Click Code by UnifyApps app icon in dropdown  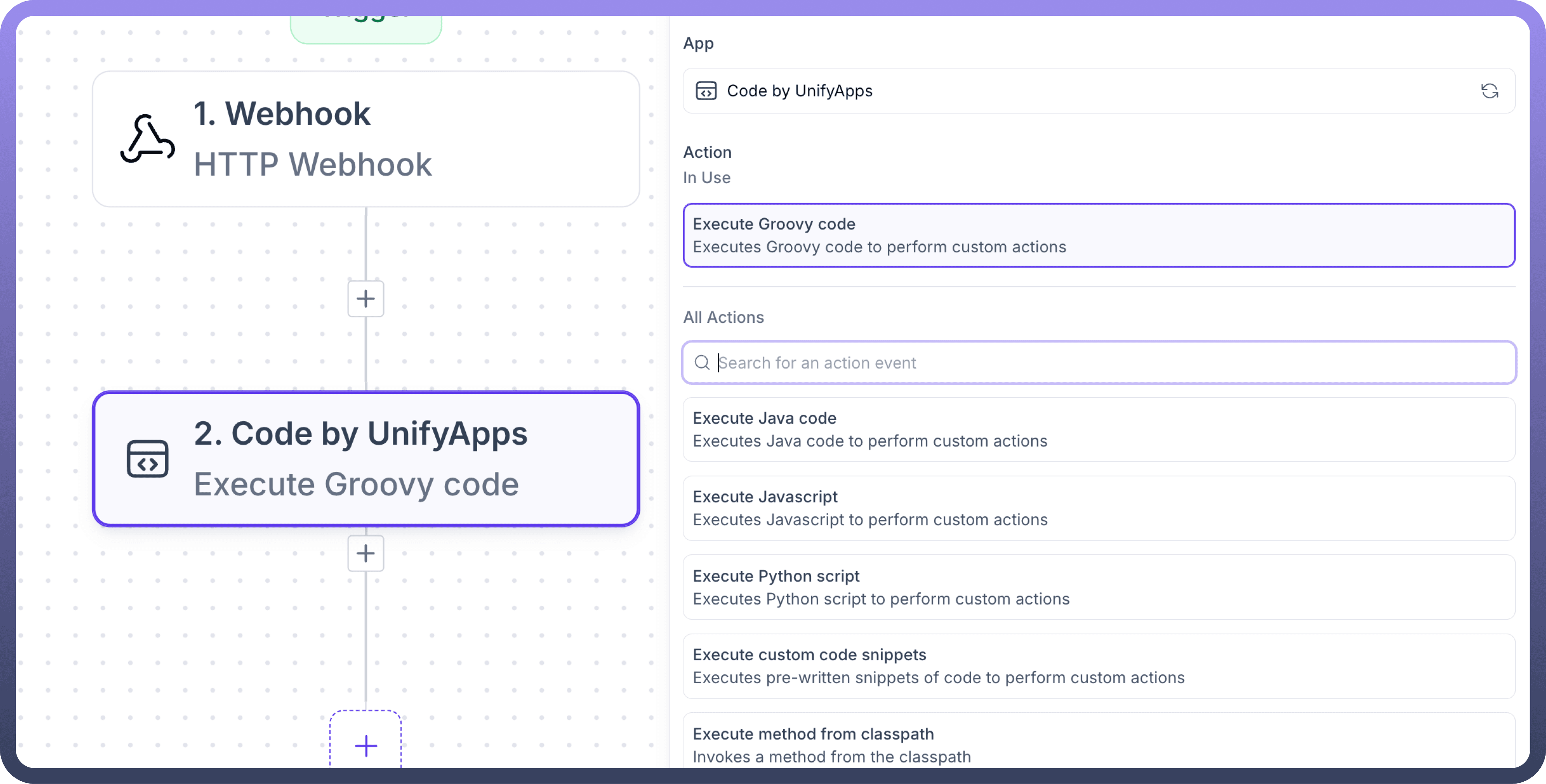click(706, 91)
